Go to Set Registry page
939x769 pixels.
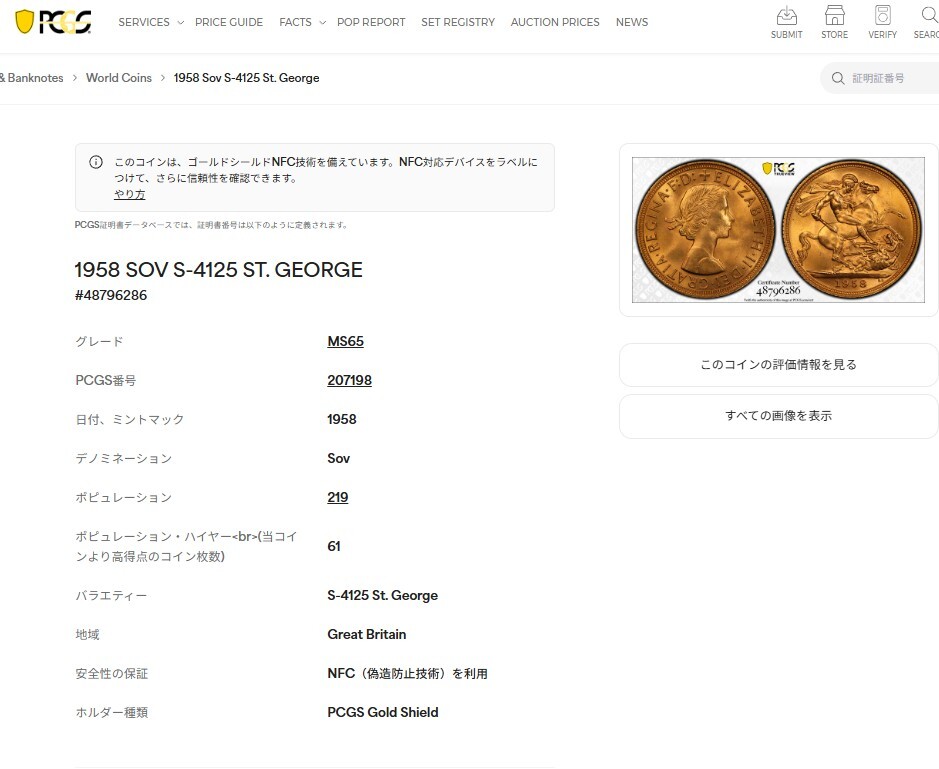[458, 22]
